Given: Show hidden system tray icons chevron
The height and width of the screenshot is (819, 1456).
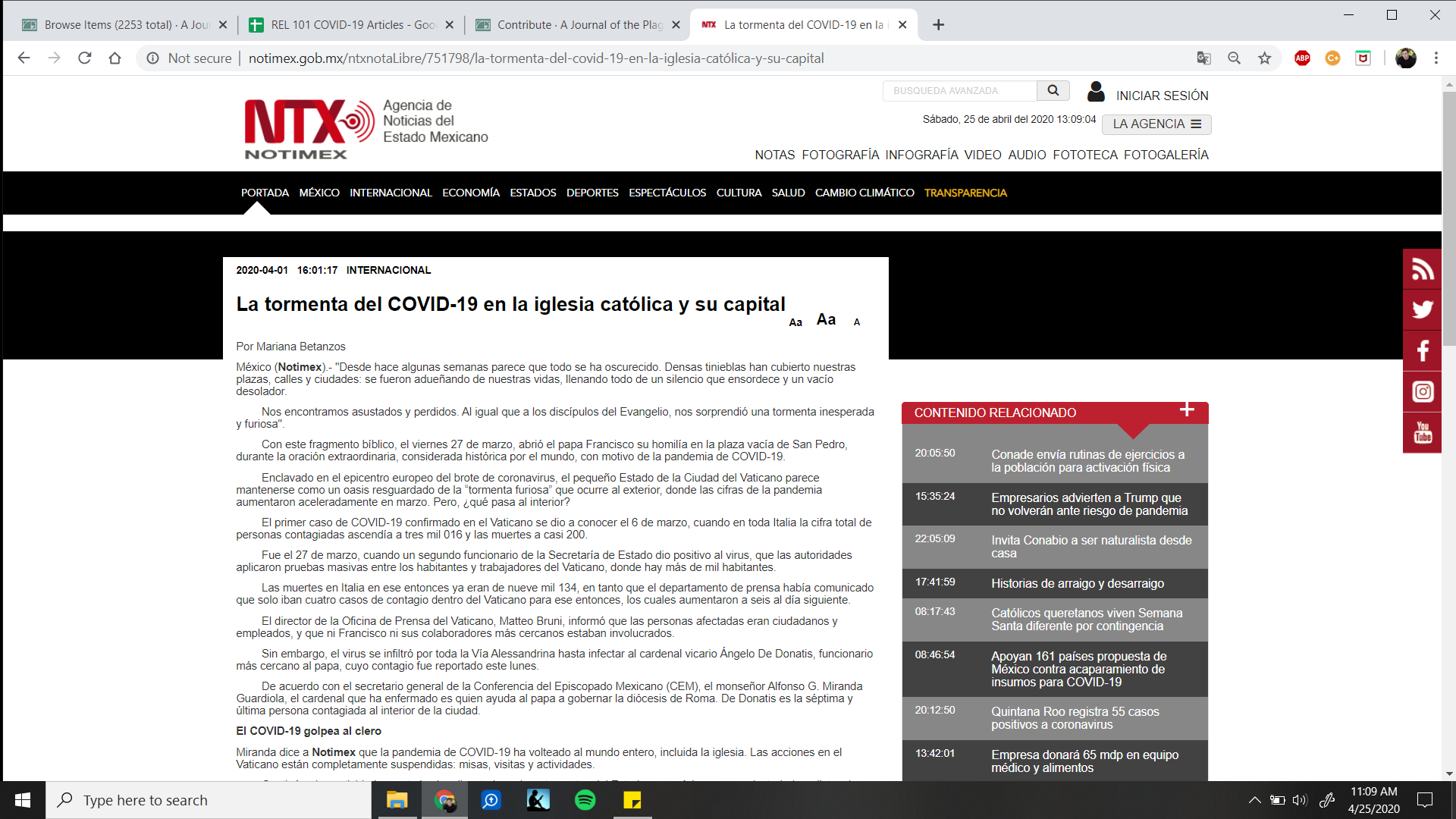Looking at the screenshot, I should [x=1254, y=800].
